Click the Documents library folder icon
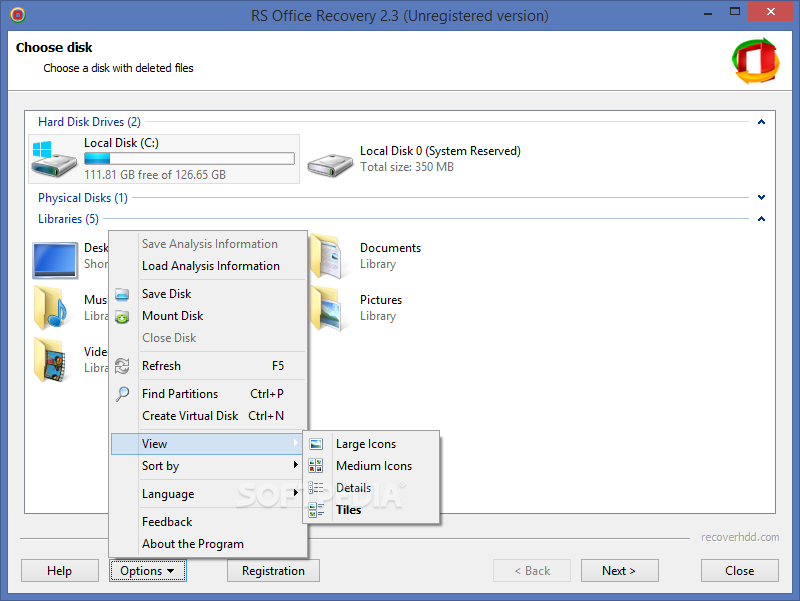The image size is (800, 601). pyautogui.click(x=327, y=255)
